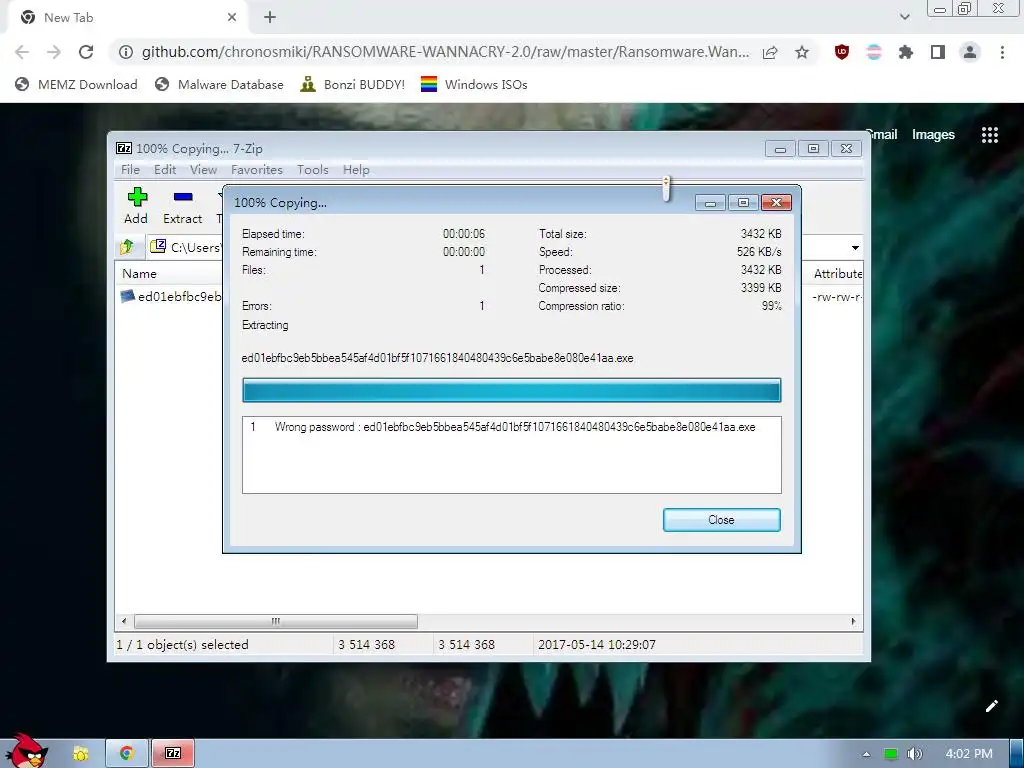Screen dimensions: 1024x768
Task: Sort by the Attributes column header
Action: (x=837, y=274)
